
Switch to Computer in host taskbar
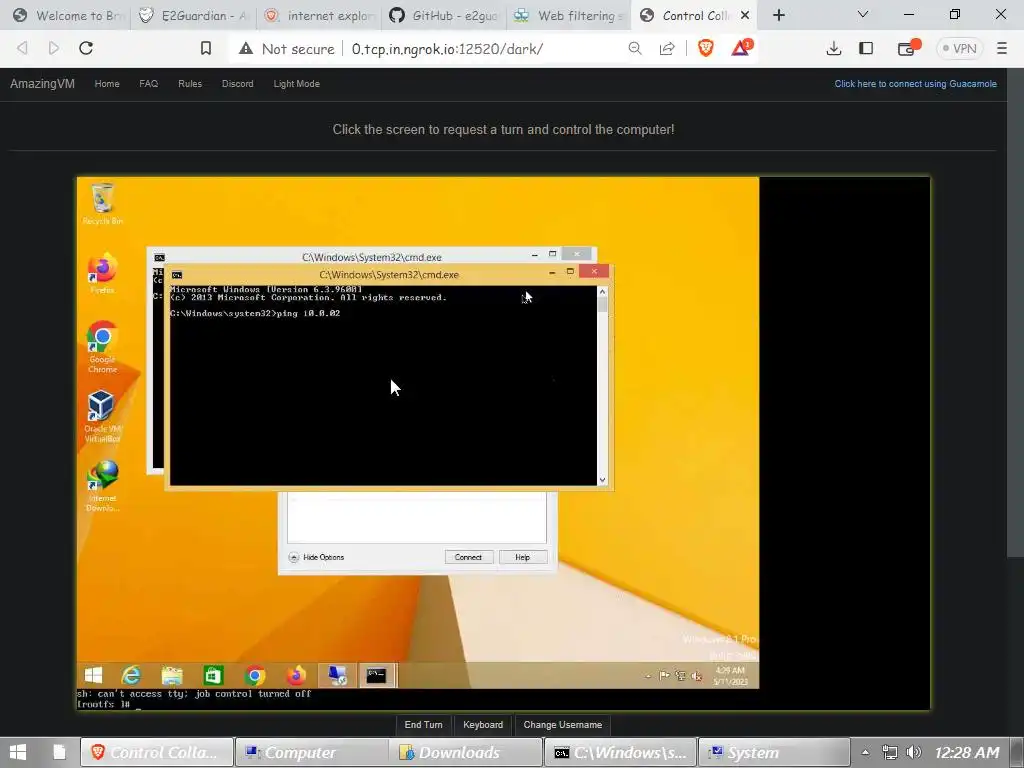[311, 752]
